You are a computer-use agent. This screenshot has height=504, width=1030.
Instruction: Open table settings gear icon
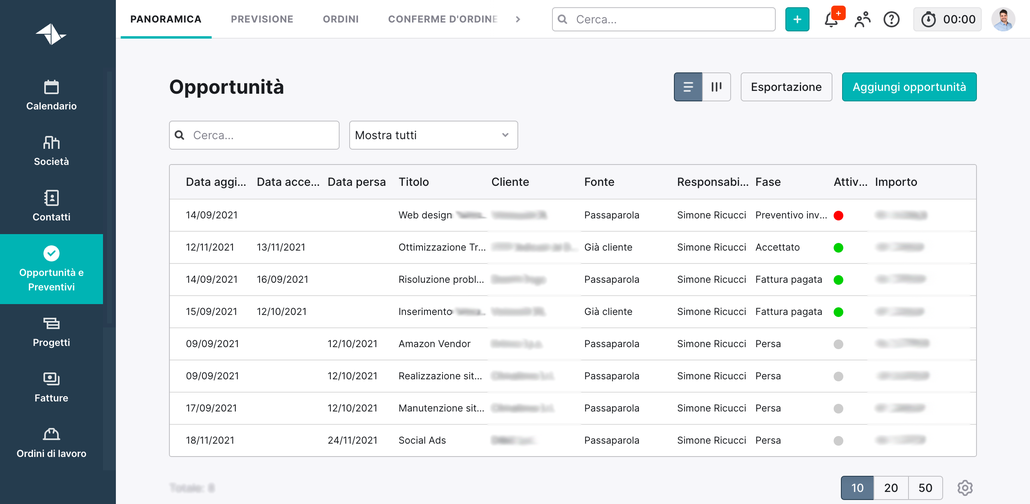click(x=965, y=488)
